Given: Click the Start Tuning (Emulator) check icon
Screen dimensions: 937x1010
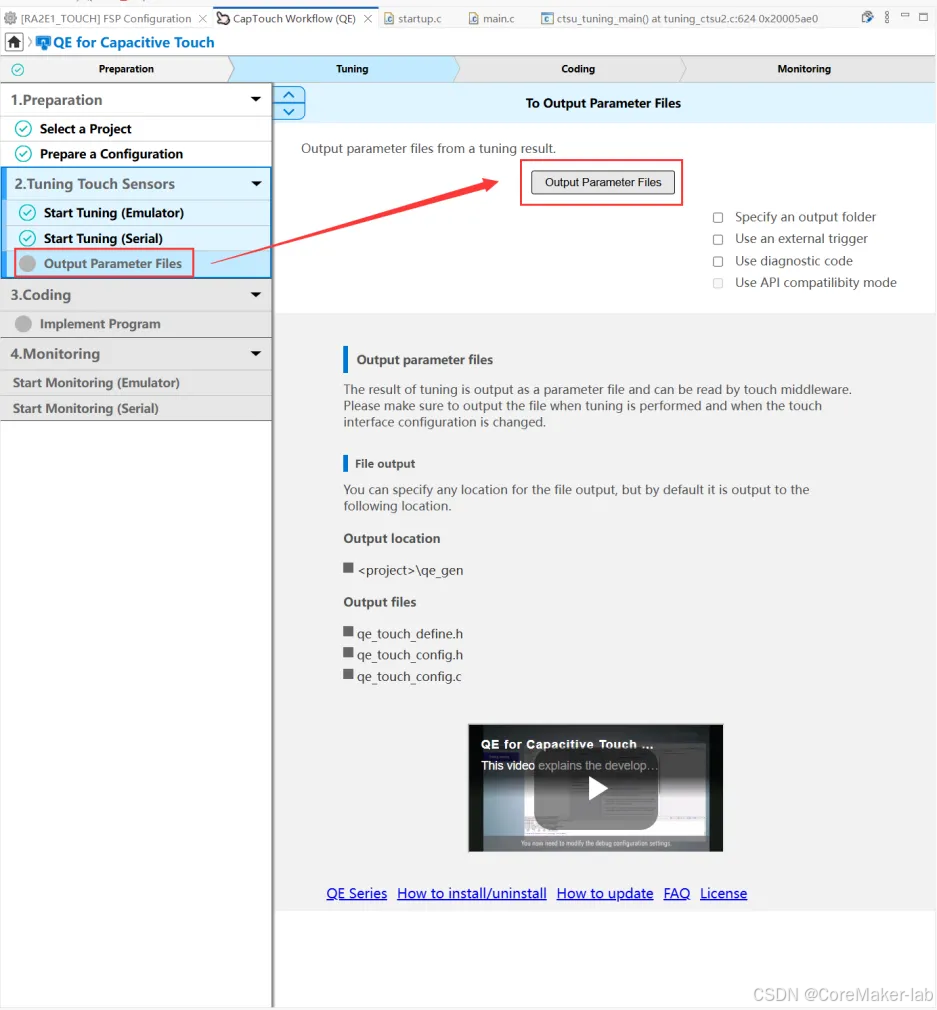Looking at the screenshot, I should [x=27, y=213].
